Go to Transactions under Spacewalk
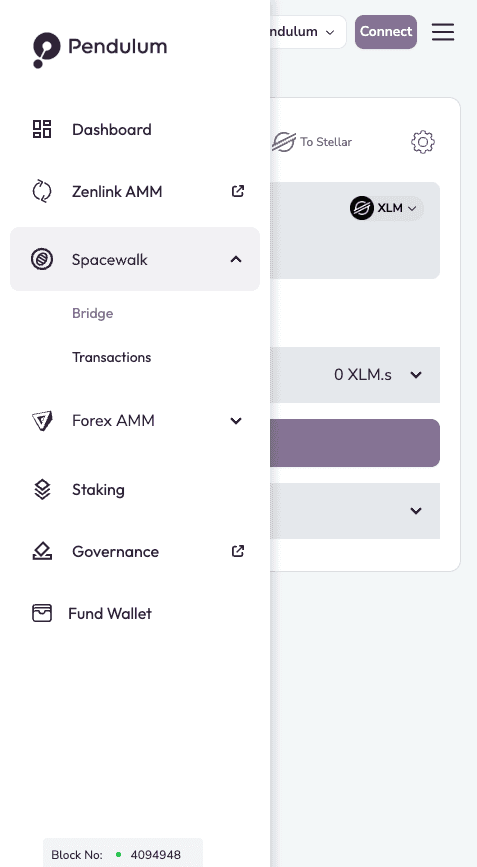This screenshot has height=867, width=477. tap(111, 357)
